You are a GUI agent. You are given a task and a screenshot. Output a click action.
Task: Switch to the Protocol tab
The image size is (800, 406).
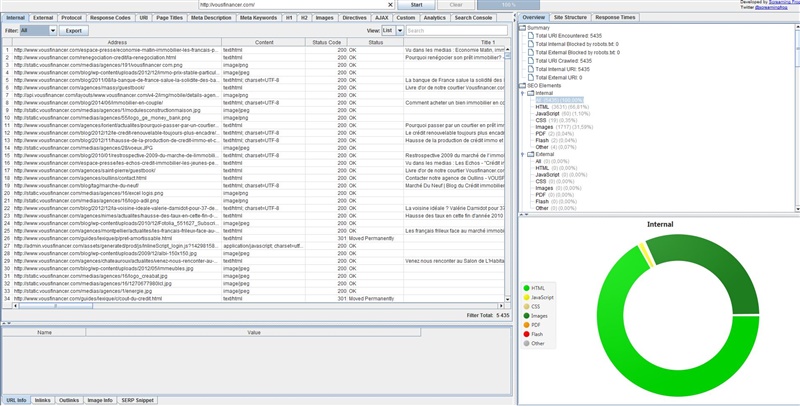(71, 18)
